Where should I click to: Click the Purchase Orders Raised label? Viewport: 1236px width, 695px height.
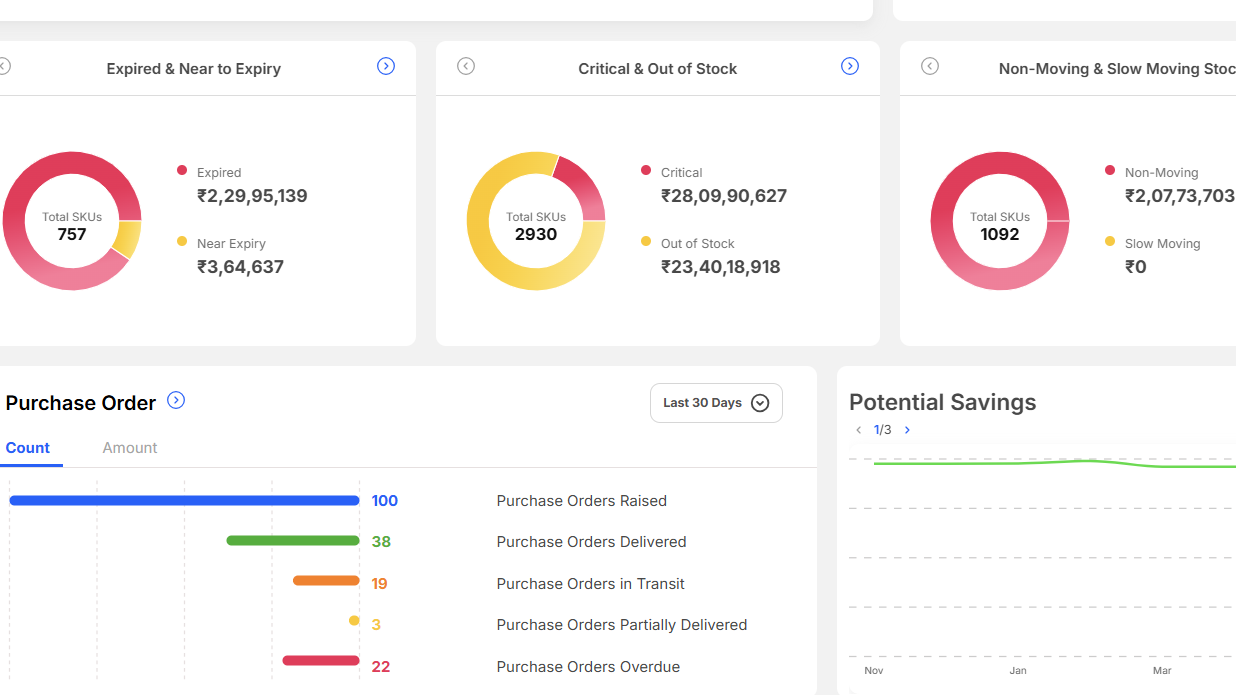(x=582, y=501)
